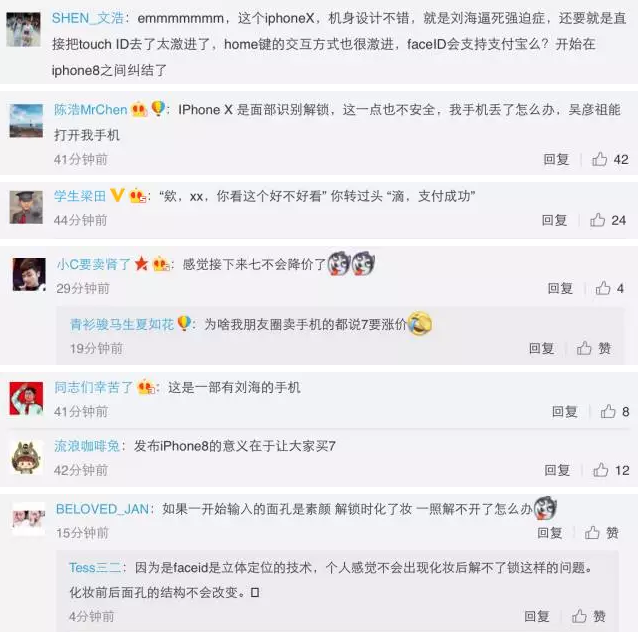Click 同志们辛苦了's red avatar image

26,398
